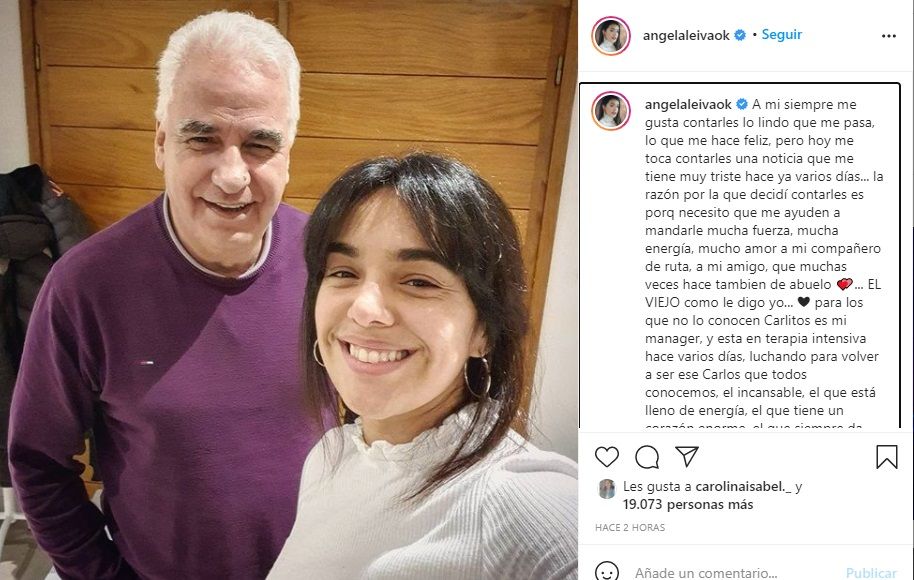Click the small liker avatar thumbnail

pos(607,488)
